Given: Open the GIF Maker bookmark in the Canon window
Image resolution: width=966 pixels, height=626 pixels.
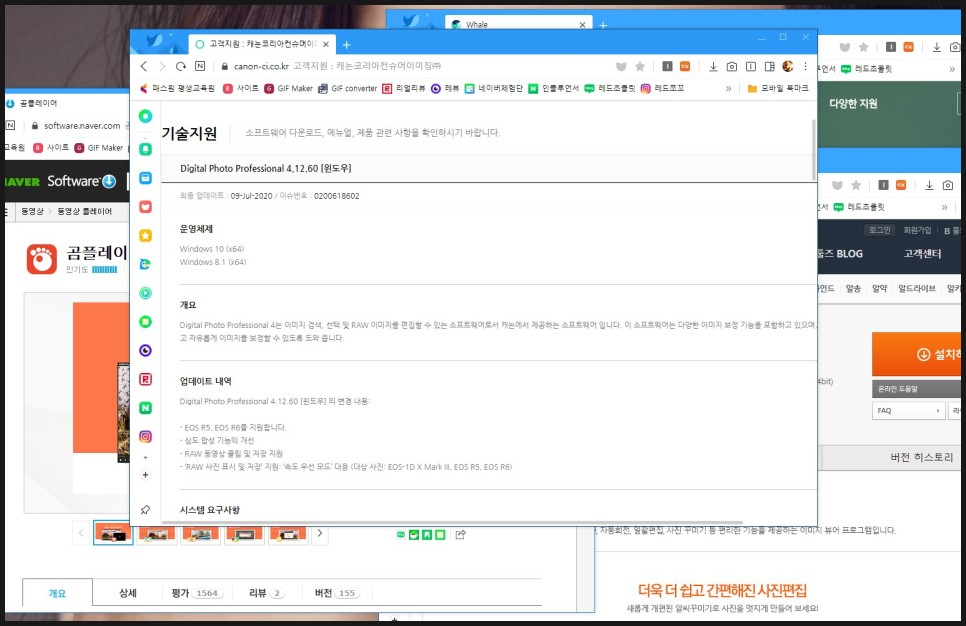Looking at the screenshot, I should [x=288, y=88].
